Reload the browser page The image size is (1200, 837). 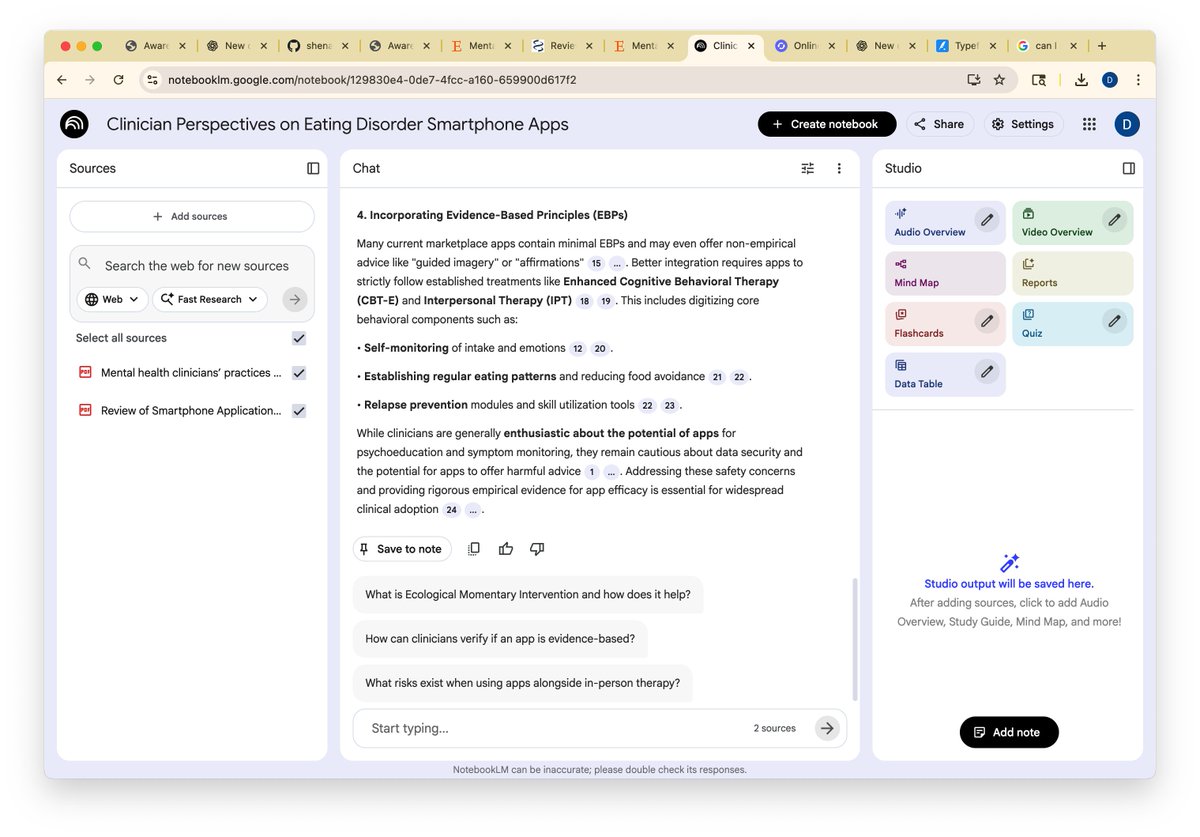click(x=118, y=80)
